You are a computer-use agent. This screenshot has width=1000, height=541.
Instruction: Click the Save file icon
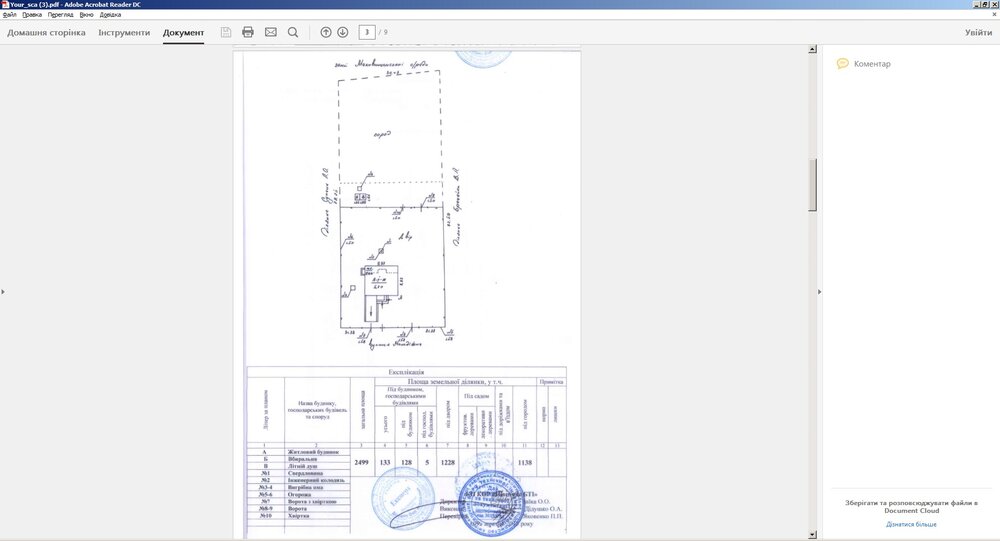[226, 32]
